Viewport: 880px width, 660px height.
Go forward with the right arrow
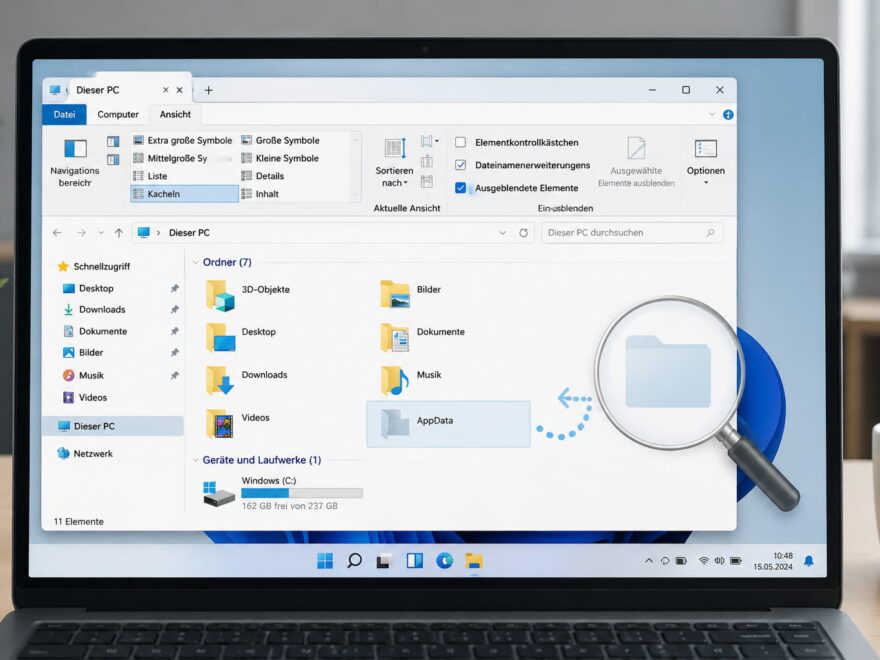81,232
